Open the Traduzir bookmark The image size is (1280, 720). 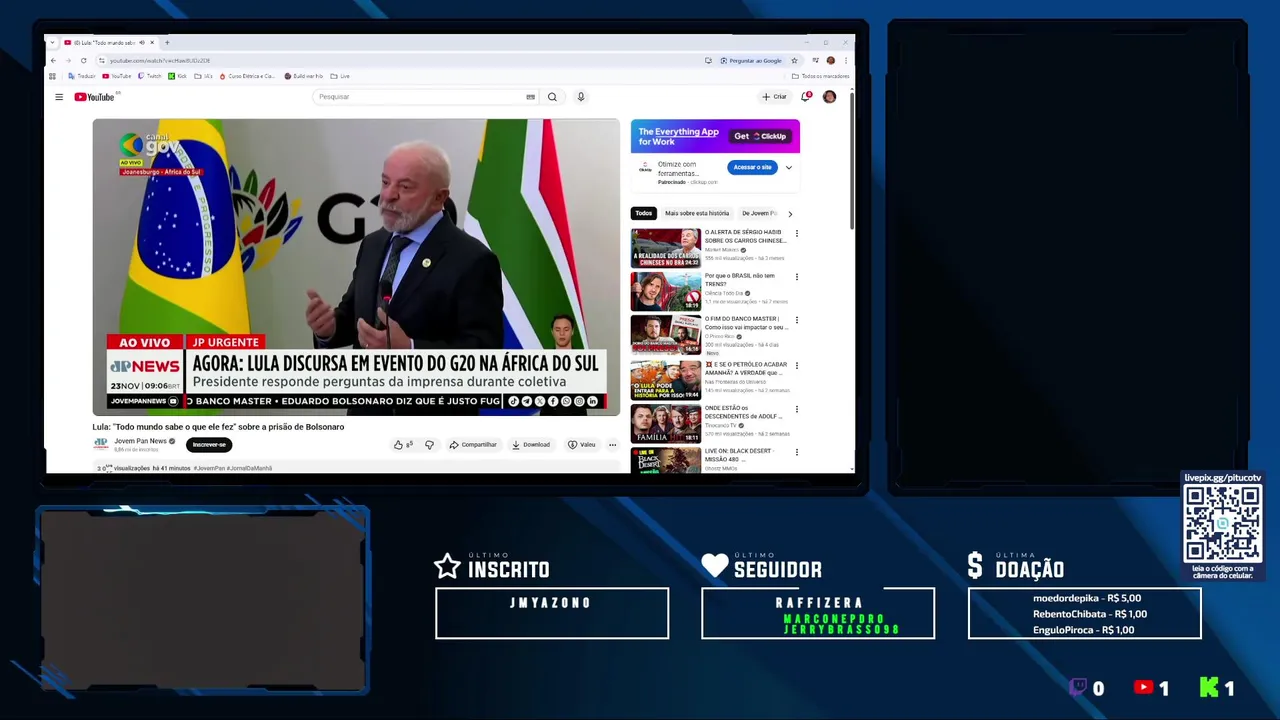(x=82, y=76)
